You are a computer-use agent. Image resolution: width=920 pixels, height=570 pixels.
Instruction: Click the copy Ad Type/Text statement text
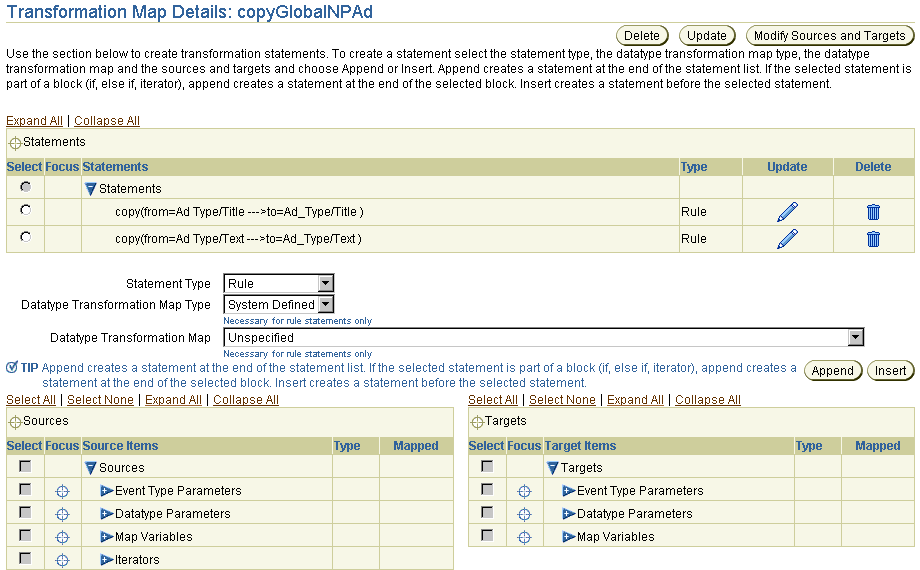tap(238, 239)
